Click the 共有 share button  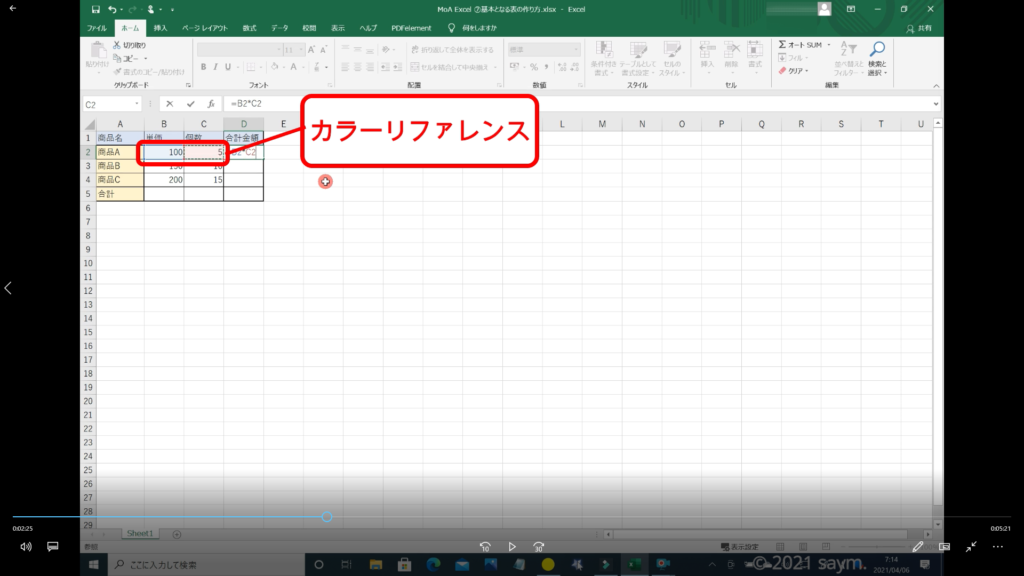click(x=918, y=28)
